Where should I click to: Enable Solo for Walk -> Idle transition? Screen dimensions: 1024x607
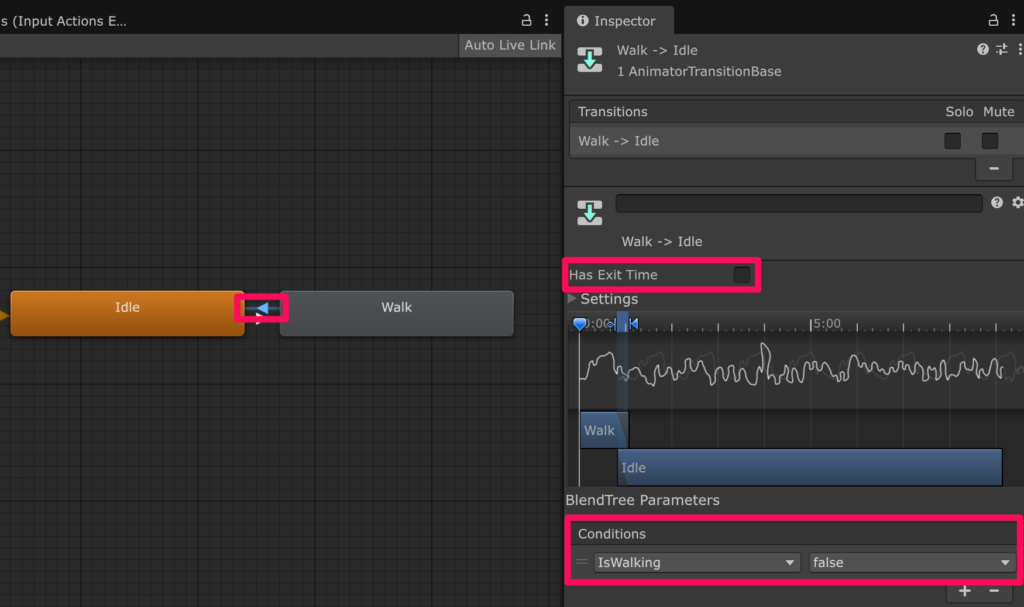click(x=952, y=141)
